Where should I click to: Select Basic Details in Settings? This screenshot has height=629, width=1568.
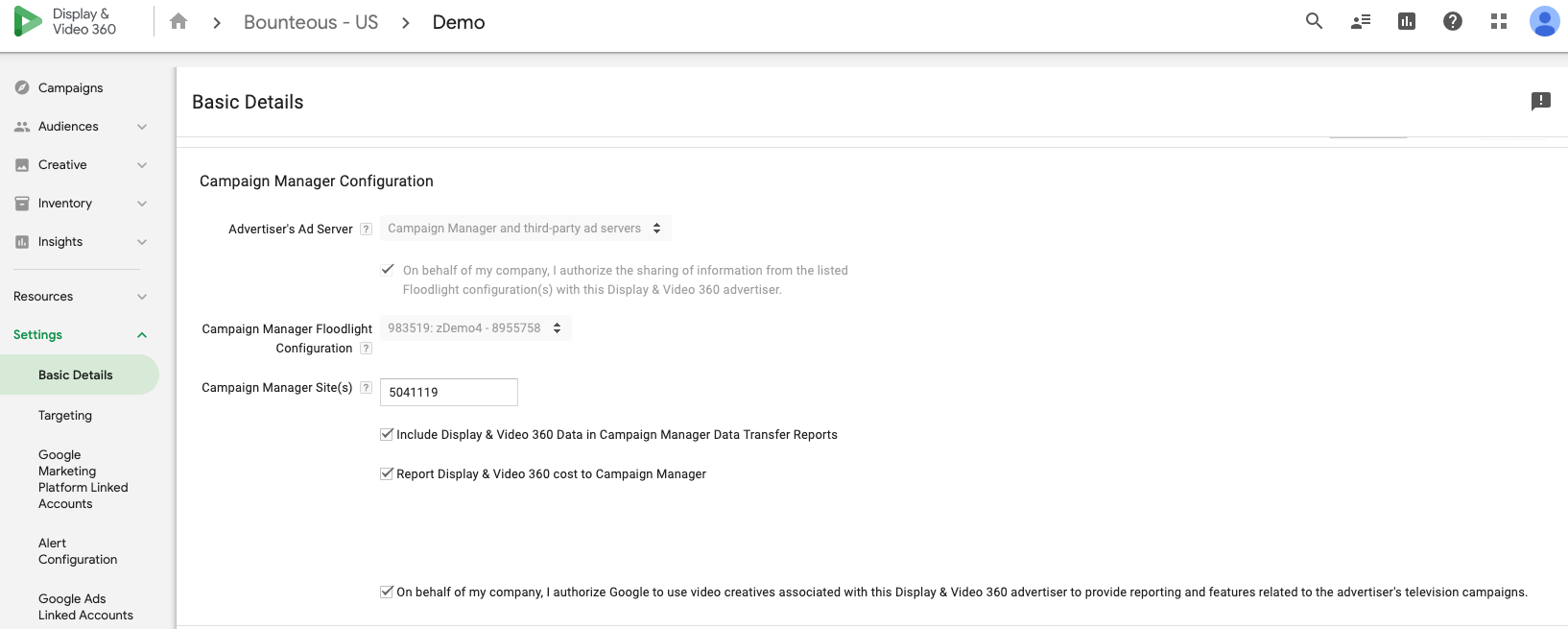[x=80, y=375]
